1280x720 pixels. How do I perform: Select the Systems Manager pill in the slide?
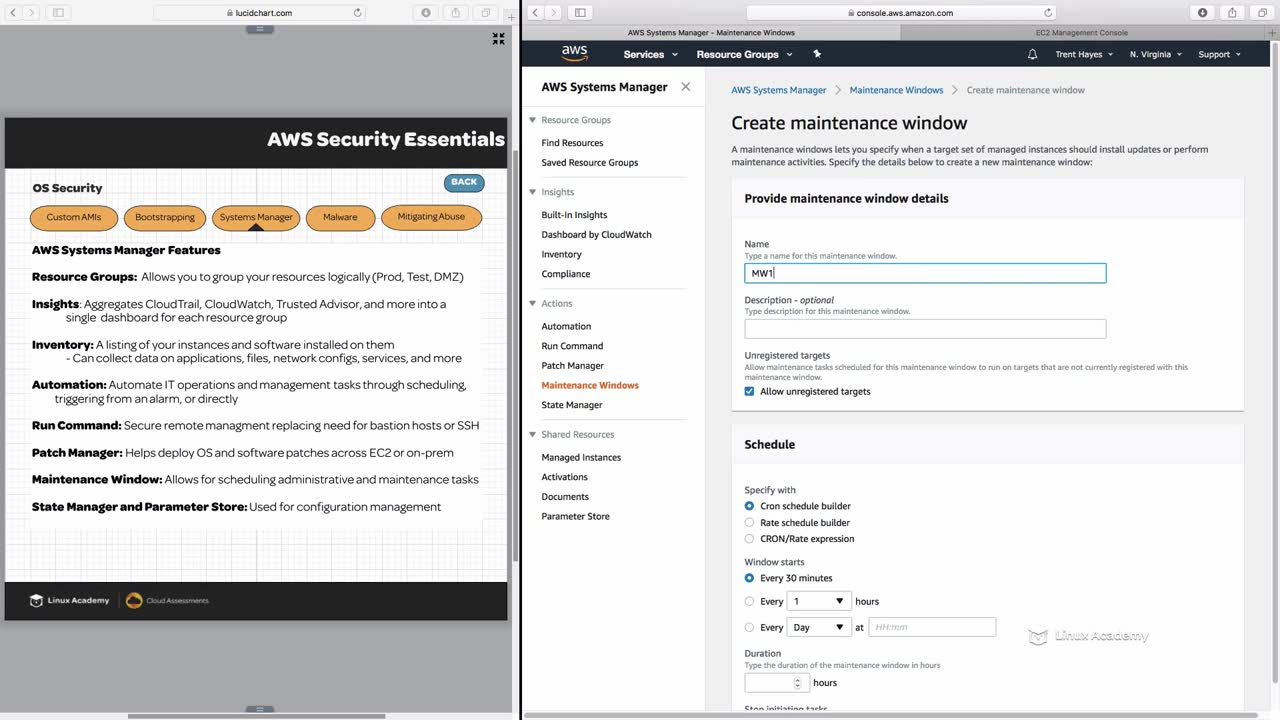point(256,217)
